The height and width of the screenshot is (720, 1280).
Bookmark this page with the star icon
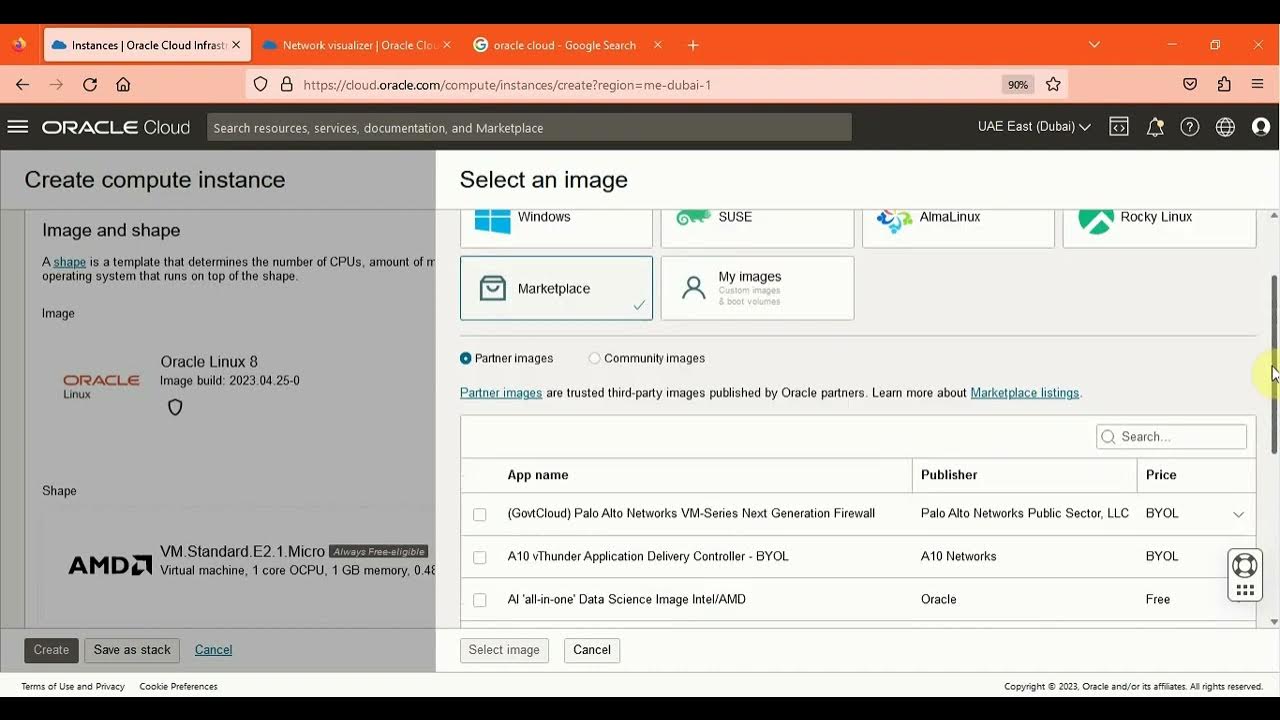1053,85
